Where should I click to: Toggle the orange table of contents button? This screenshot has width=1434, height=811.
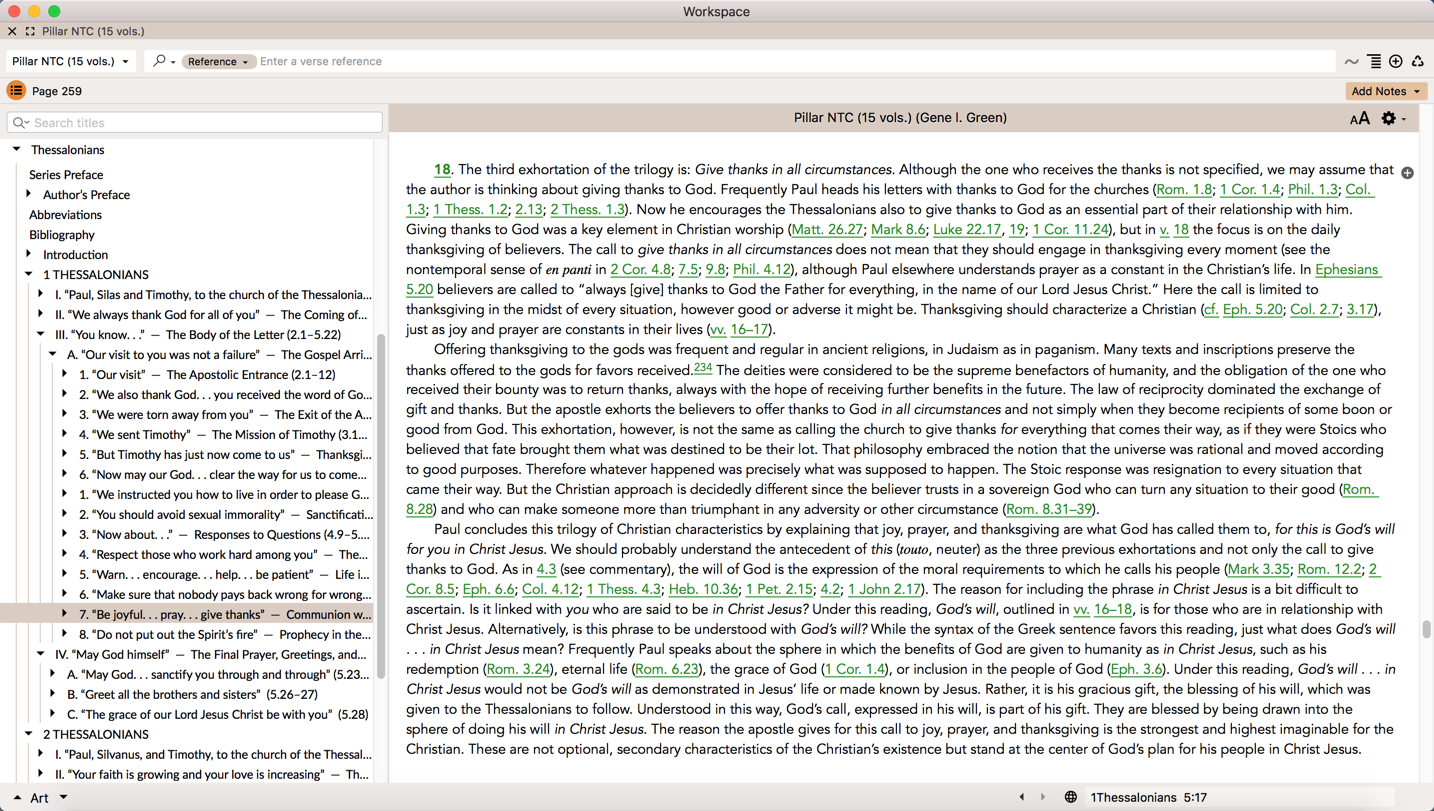[16, 91]
